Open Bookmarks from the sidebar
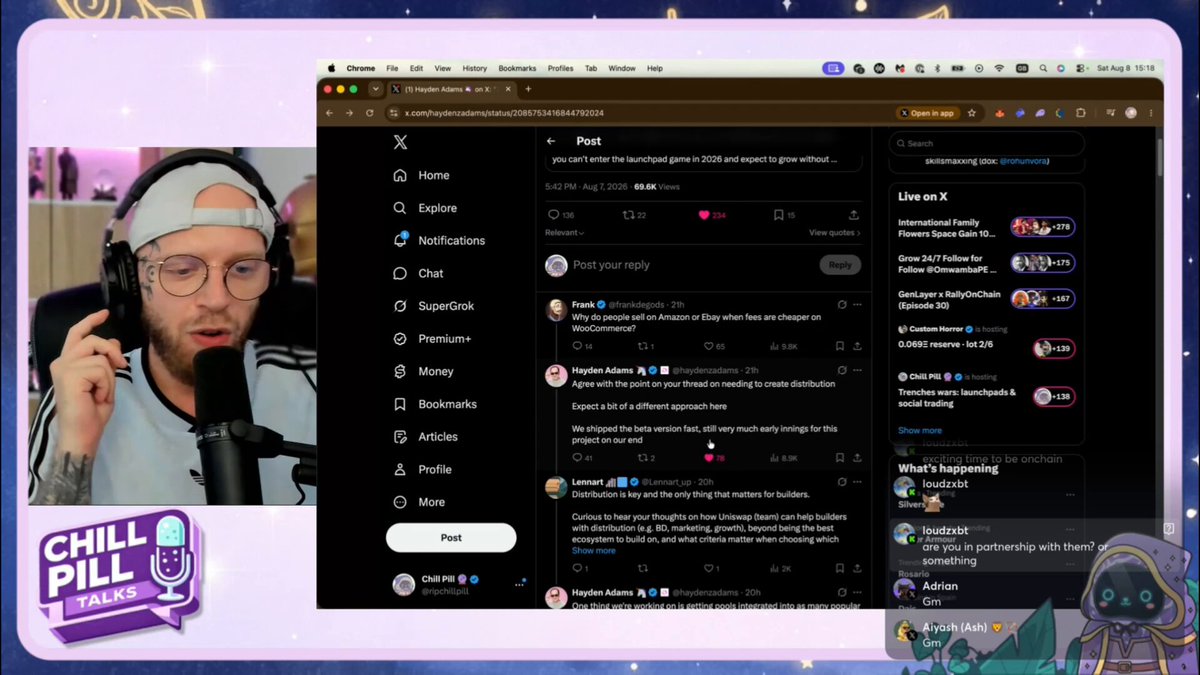This screenshot has width=1200, height=675. [x=435, y=404]
